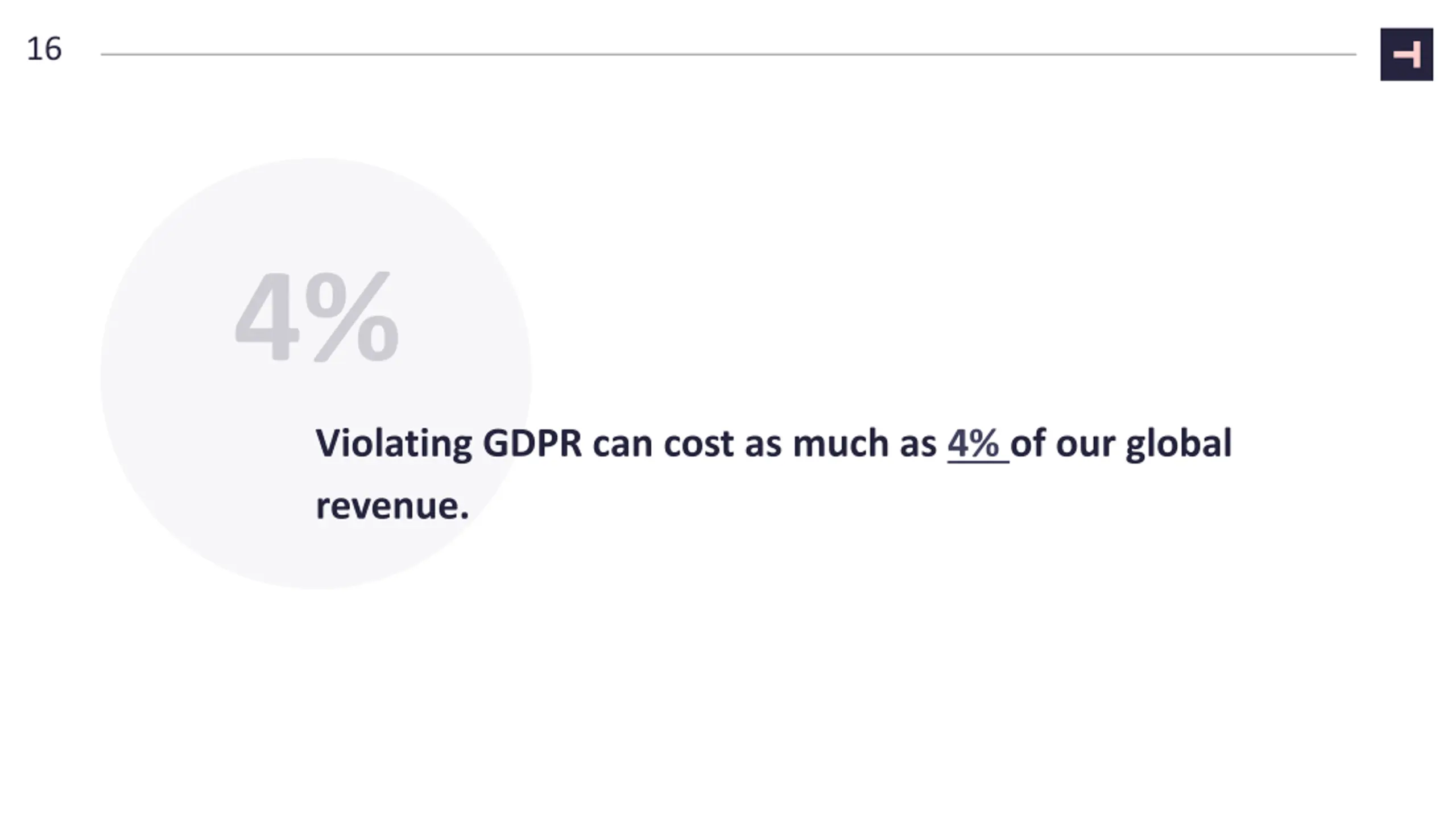Click the pink symbol inside the logo
The image size is (1456, 819).
(x=1407, y=55)
